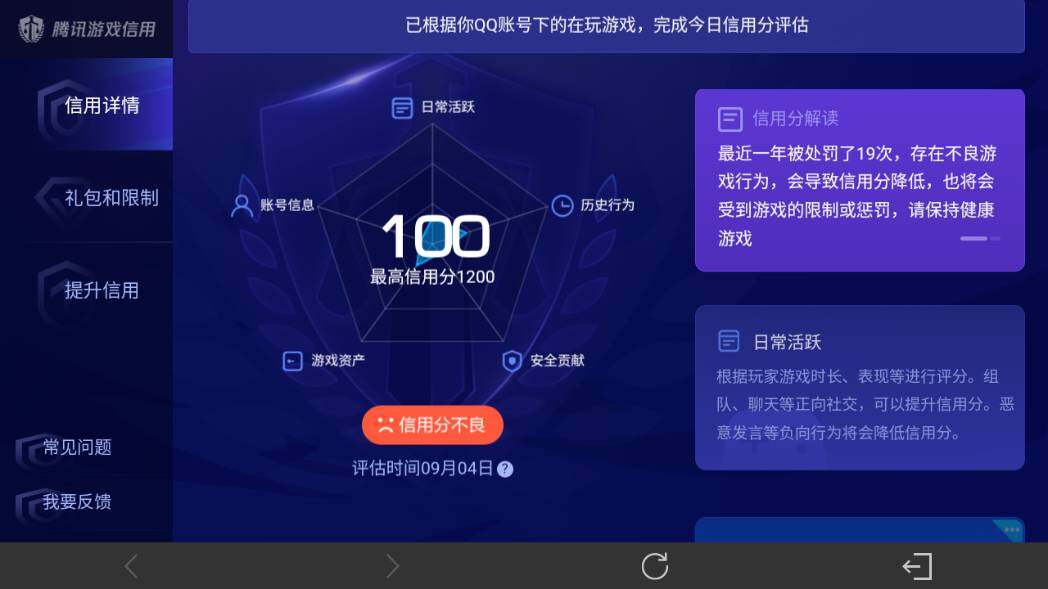This screenshot has width=1048, height=589.
Task: Exit using the bottom bar exit icon
Action: [917, 566]
